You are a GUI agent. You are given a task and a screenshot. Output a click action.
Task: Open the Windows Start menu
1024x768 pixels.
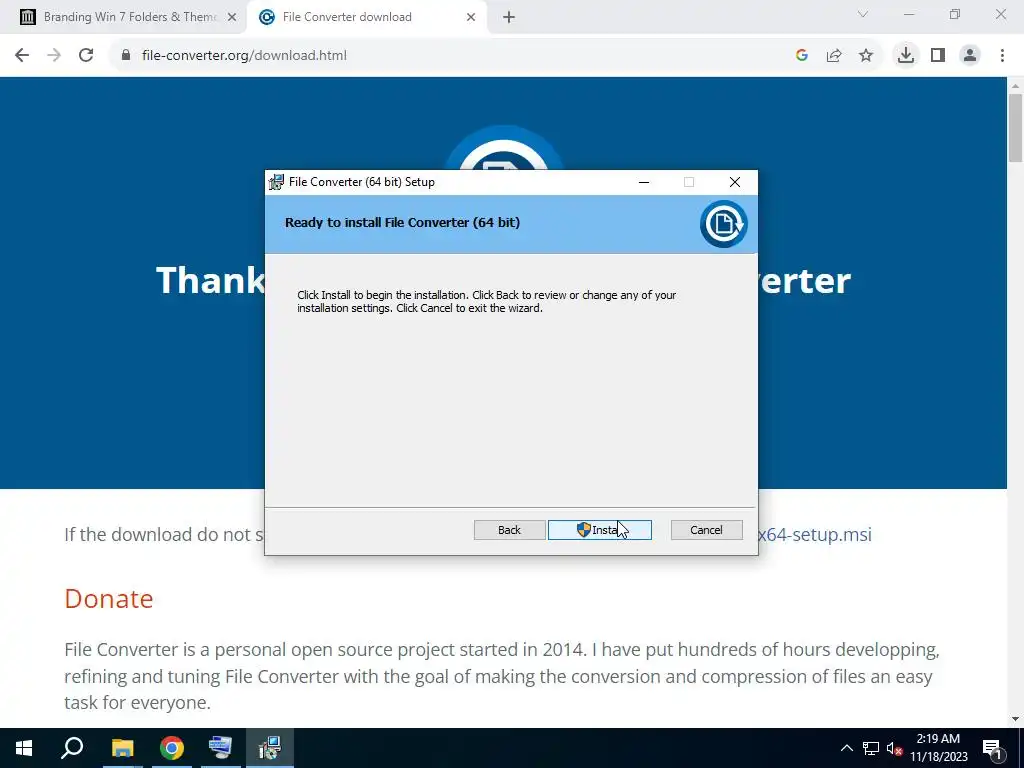(x=24, y=748)
